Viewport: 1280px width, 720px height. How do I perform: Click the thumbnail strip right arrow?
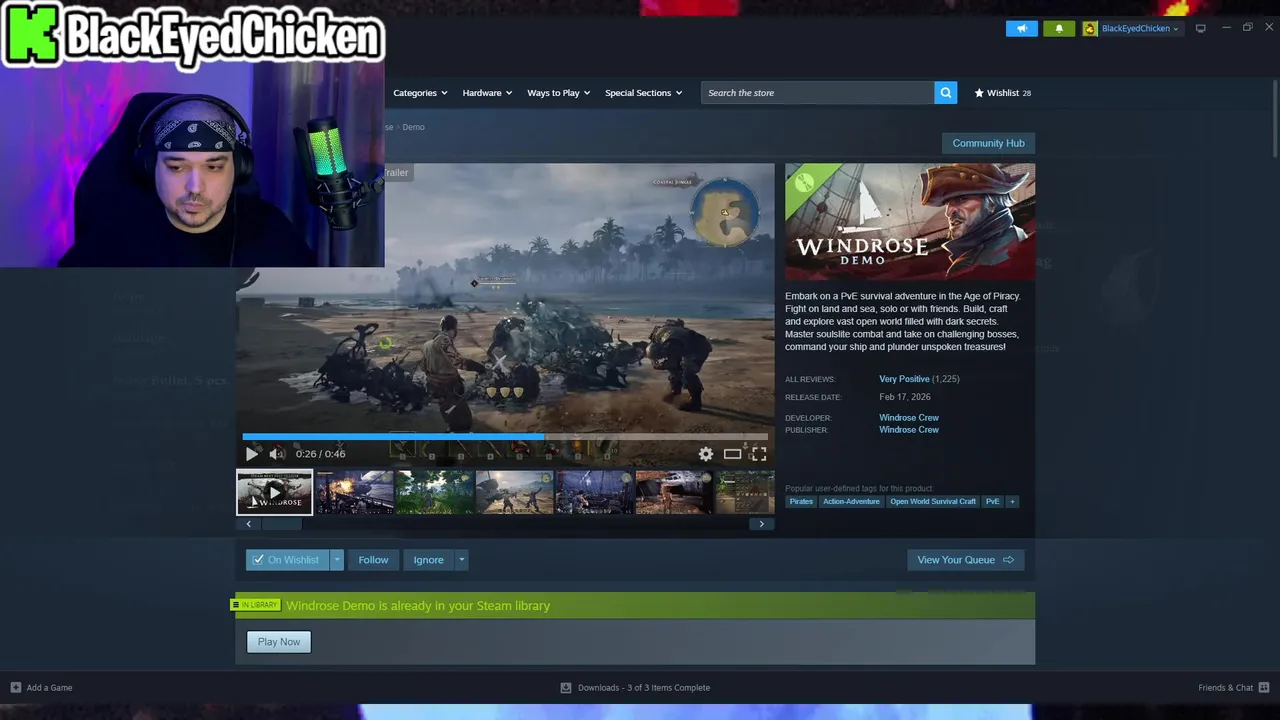(761, 524)
